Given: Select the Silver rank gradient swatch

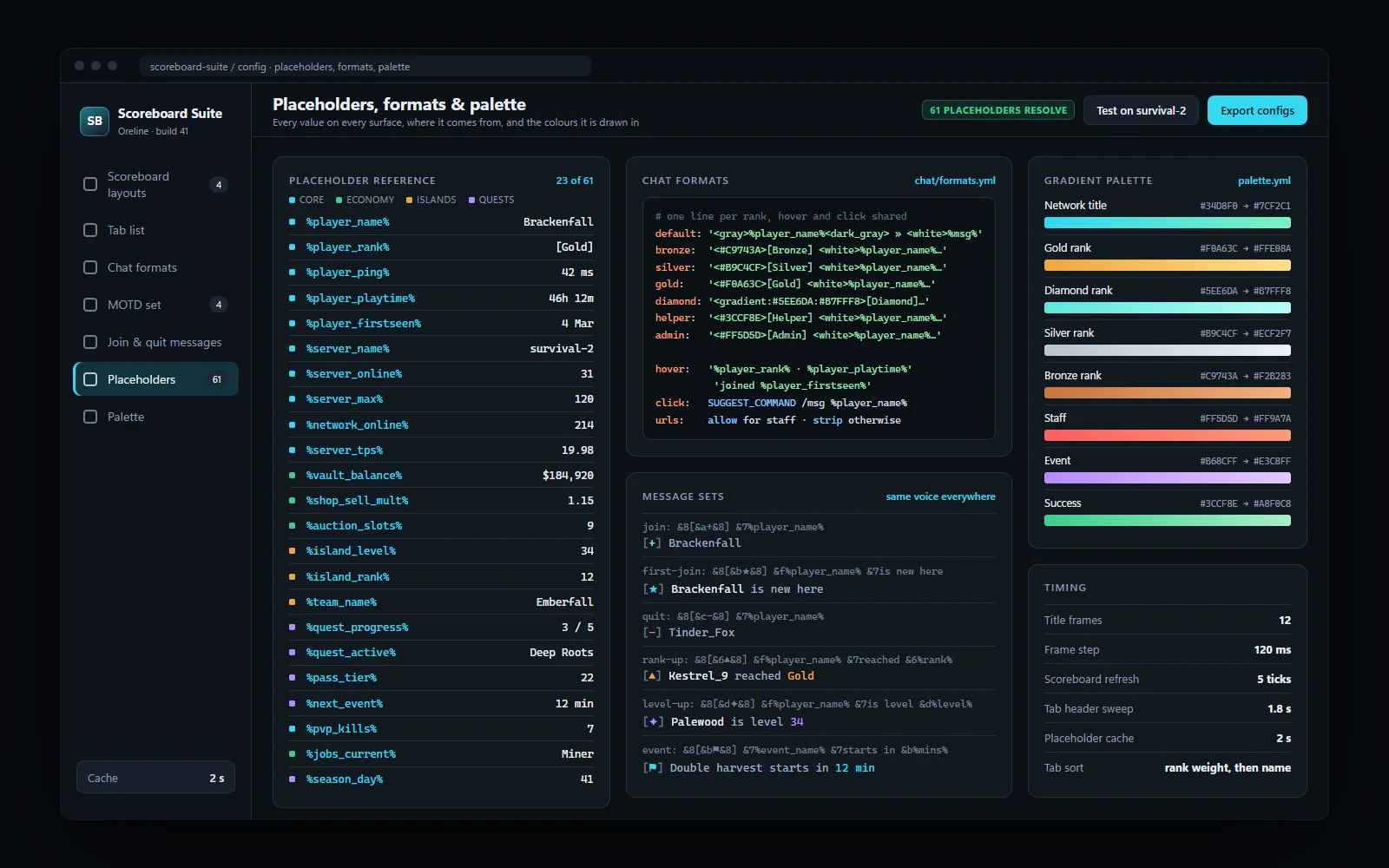Looking at the screenshot, I should click(x=1168, y=351).
